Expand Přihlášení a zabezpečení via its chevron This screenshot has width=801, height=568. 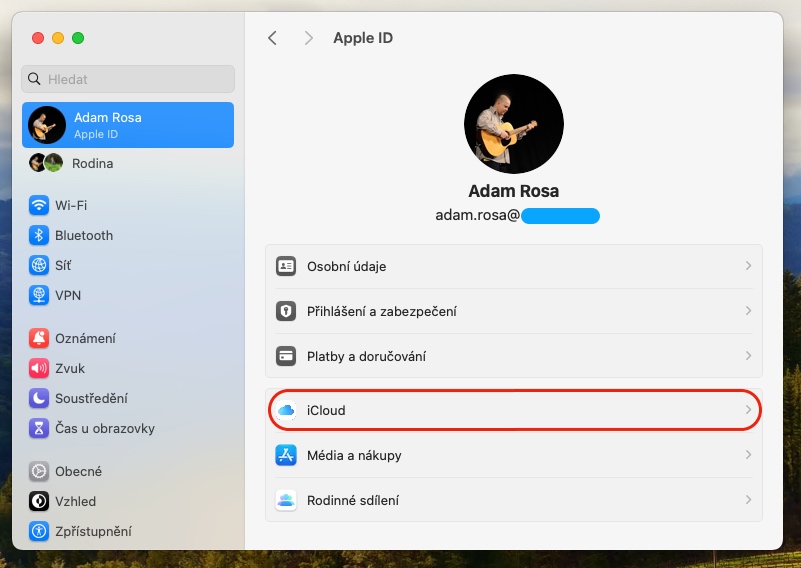click(748, 311)
